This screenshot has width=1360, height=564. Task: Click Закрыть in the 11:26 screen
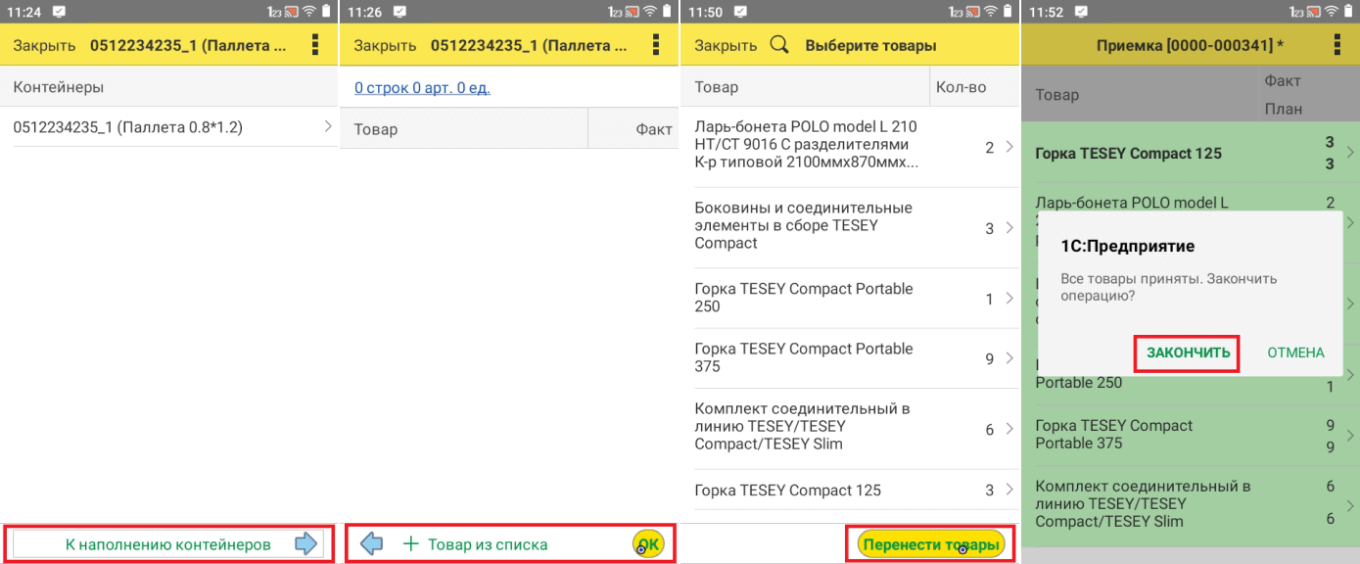pos(385,46)
